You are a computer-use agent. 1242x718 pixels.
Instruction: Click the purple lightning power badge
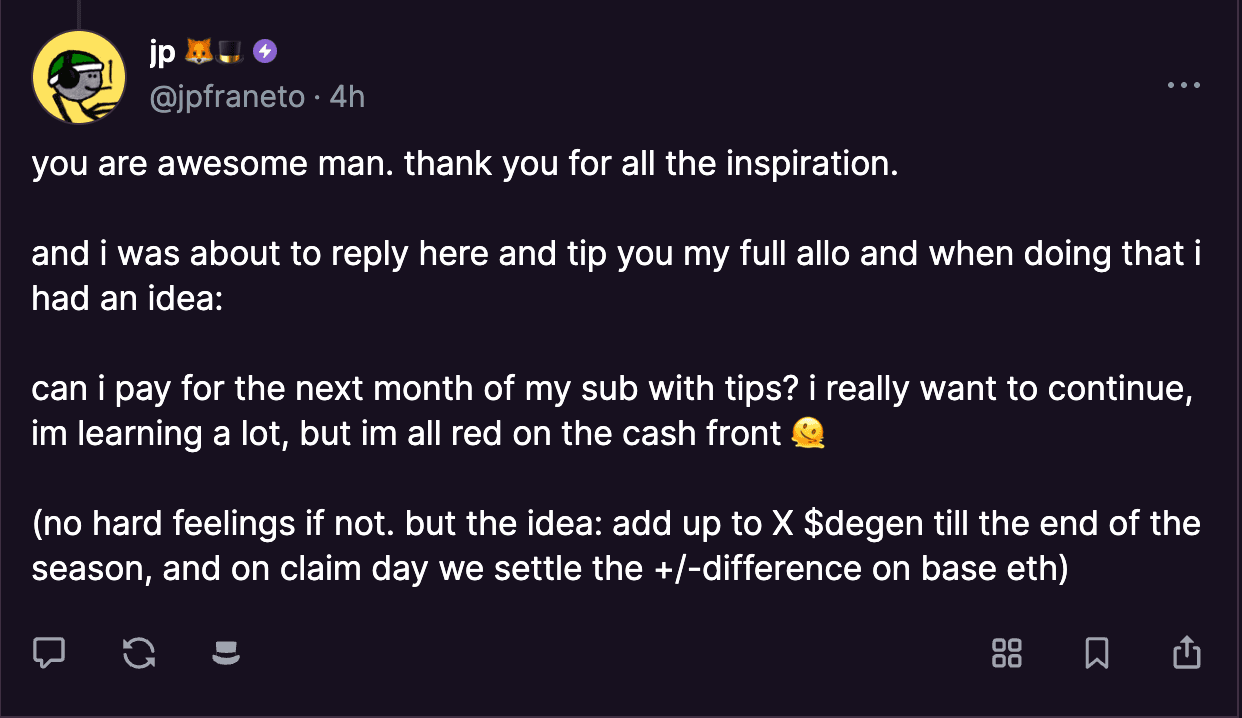(x=264, y=51)
